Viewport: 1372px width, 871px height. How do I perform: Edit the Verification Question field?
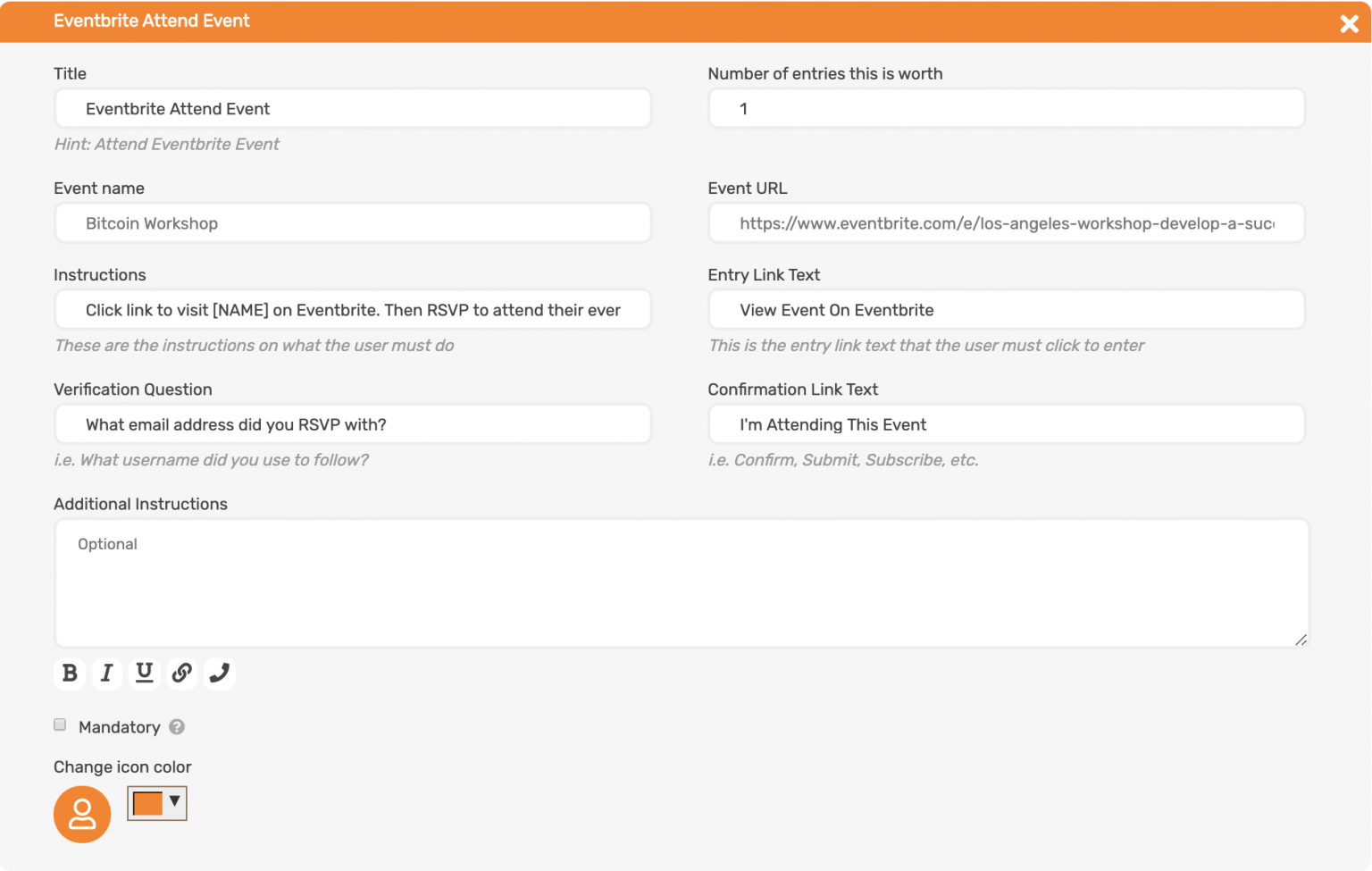(x=353, y=423)
